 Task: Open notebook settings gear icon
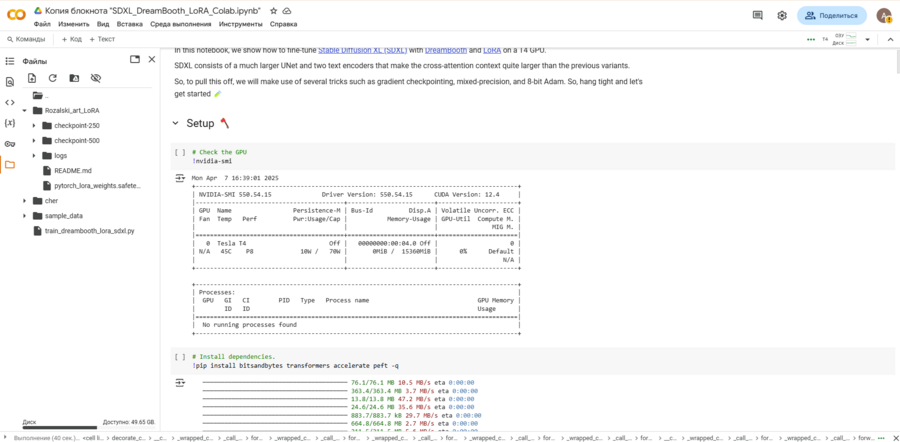782,15
